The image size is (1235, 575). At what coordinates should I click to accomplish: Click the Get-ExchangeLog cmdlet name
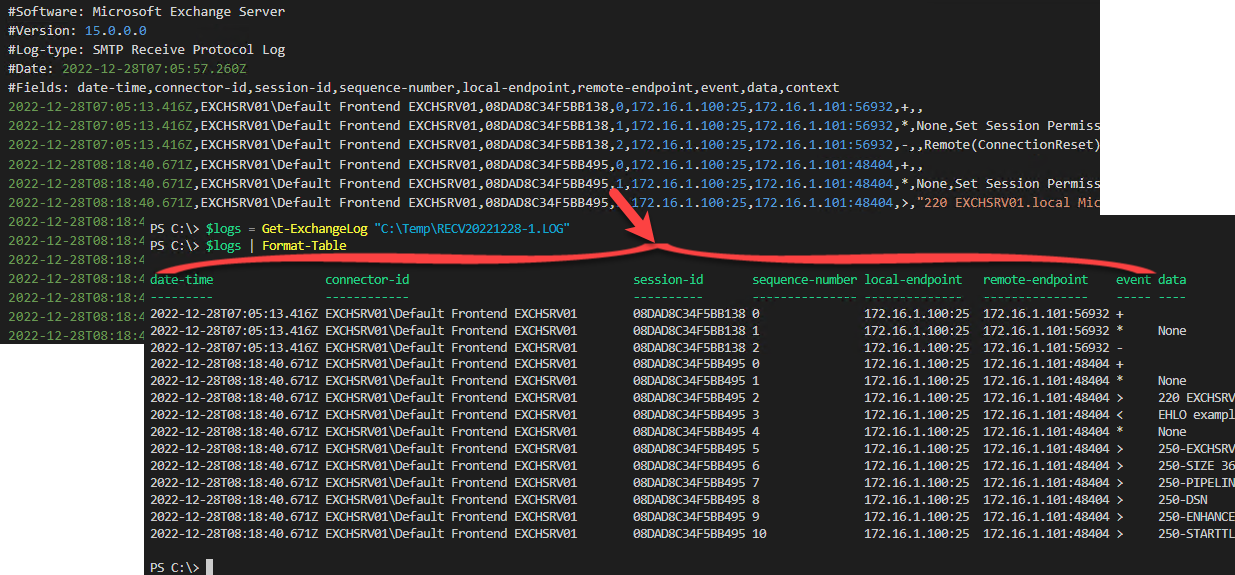pyautogui.click(x=315, y=229)
